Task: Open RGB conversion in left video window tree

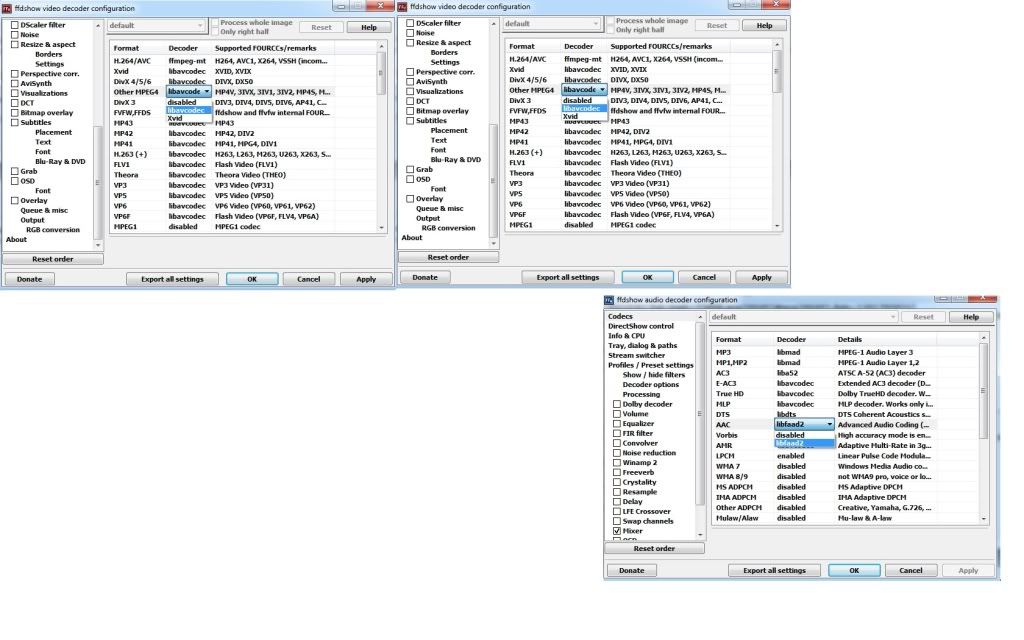Action: point(53,230)
